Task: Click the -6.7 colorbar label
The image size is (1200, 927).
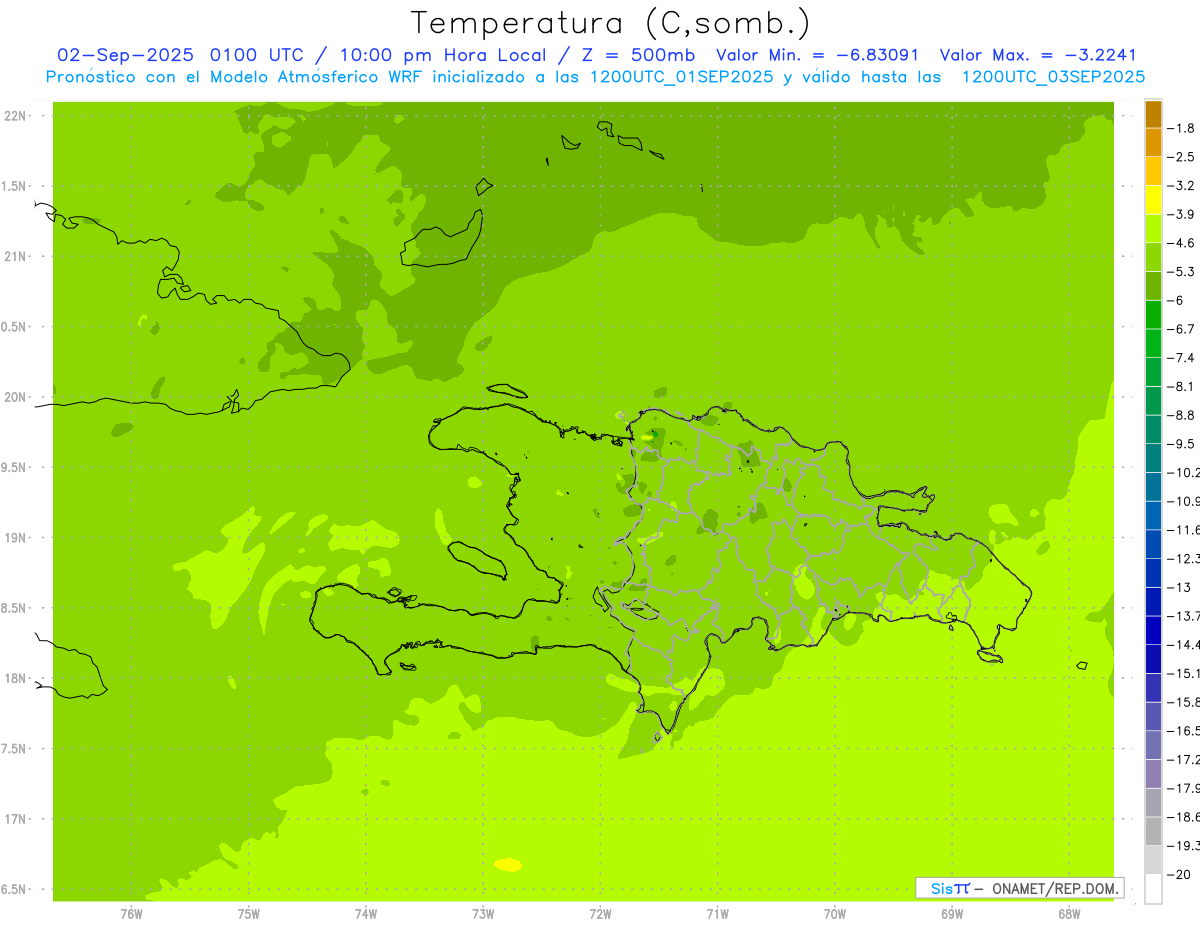Action: coord(1183,329)
